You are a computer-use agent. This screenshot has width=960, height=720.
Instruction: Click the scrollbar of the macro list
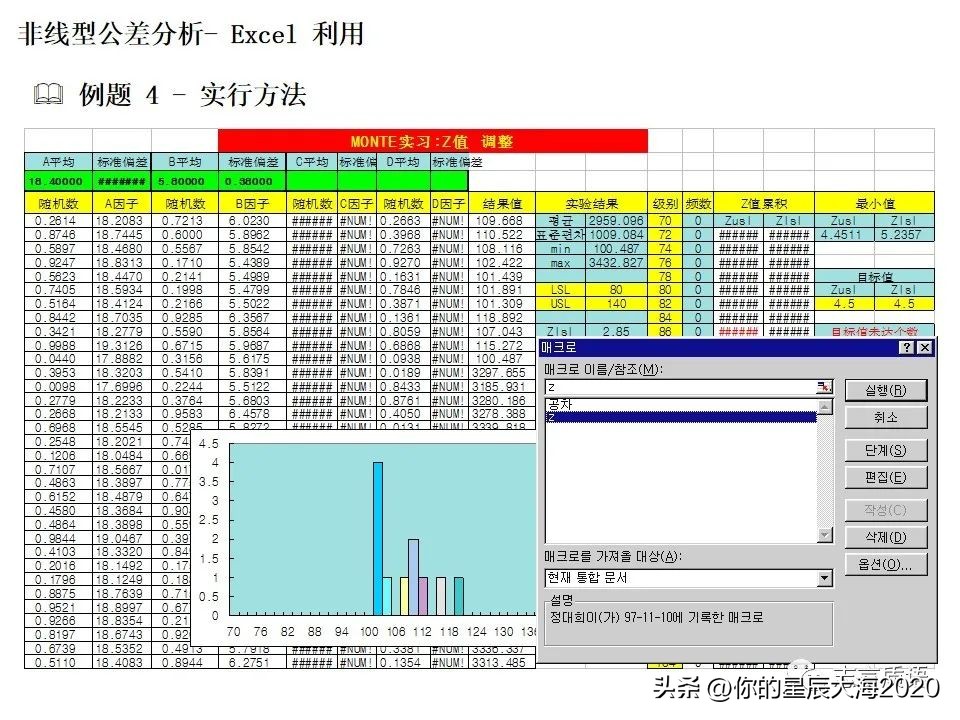tap(824, 470)
